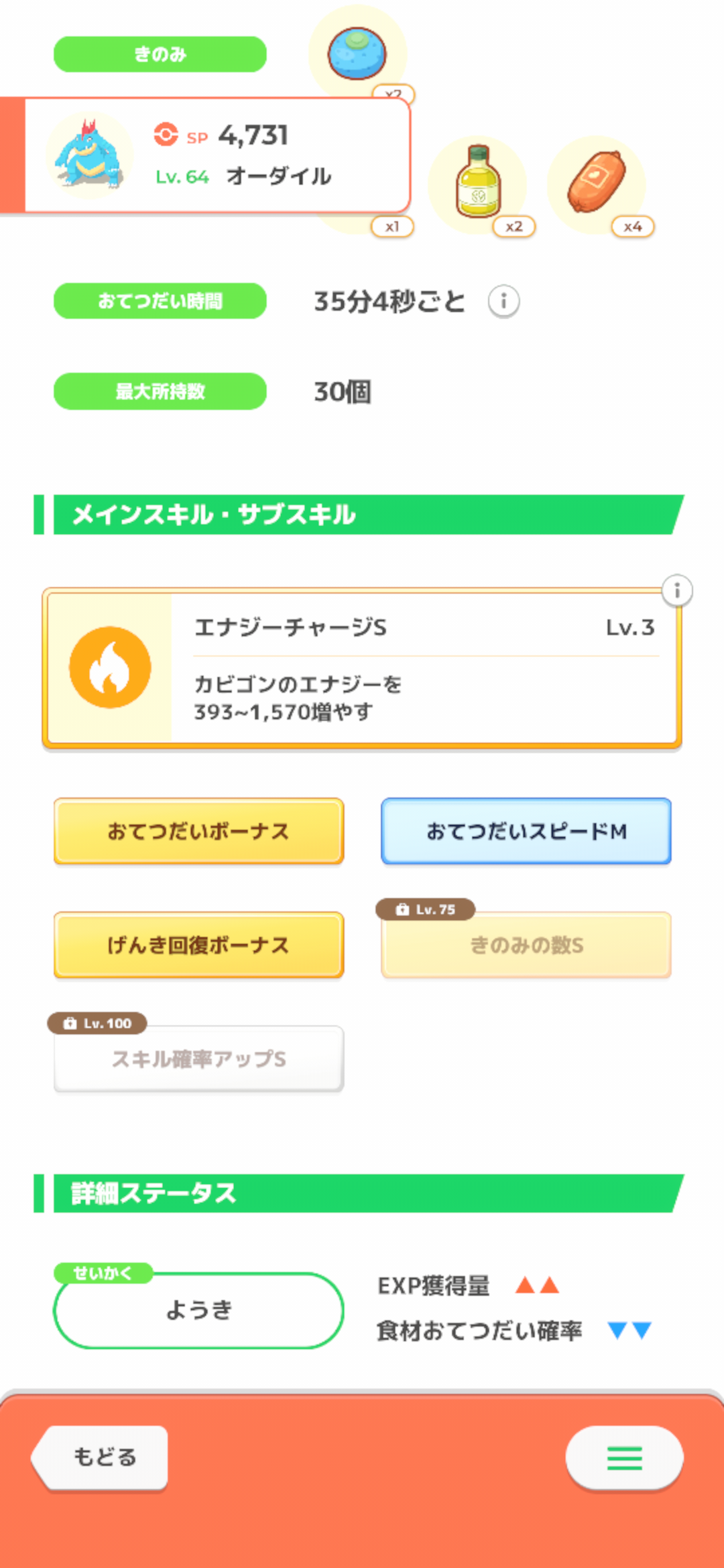Tap the ようき nature box
The image size is (724, 1568).
tap(198, 1310)
